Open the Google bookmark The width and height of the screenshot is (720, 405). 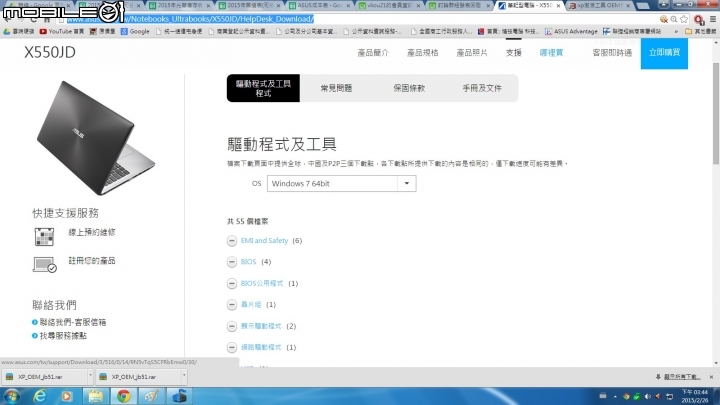[x=135, y=31]
